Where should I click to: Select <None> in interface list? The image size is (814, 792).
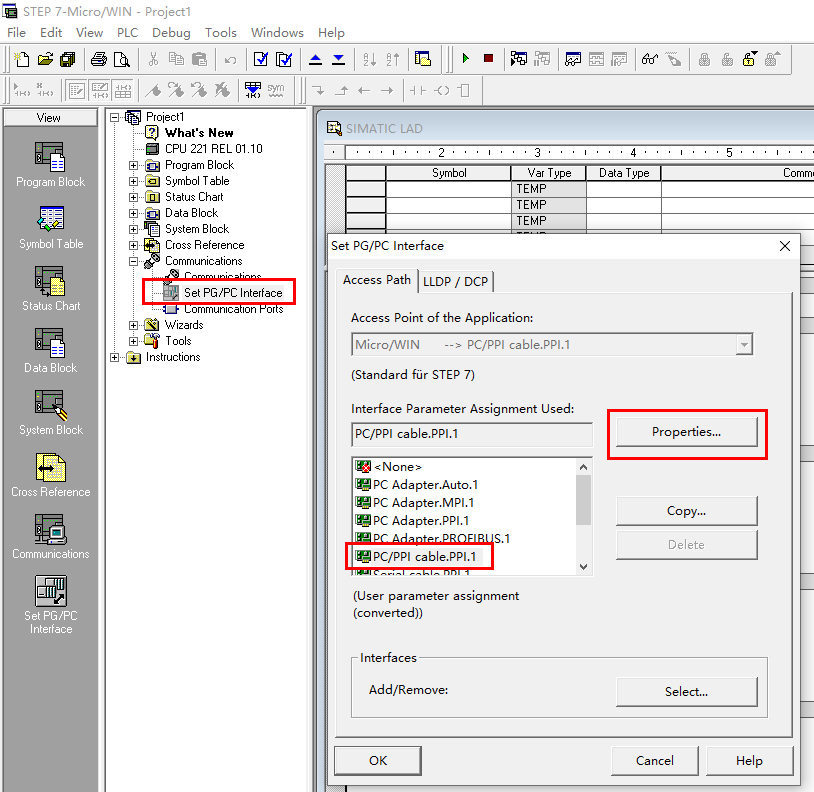point(388,467)
